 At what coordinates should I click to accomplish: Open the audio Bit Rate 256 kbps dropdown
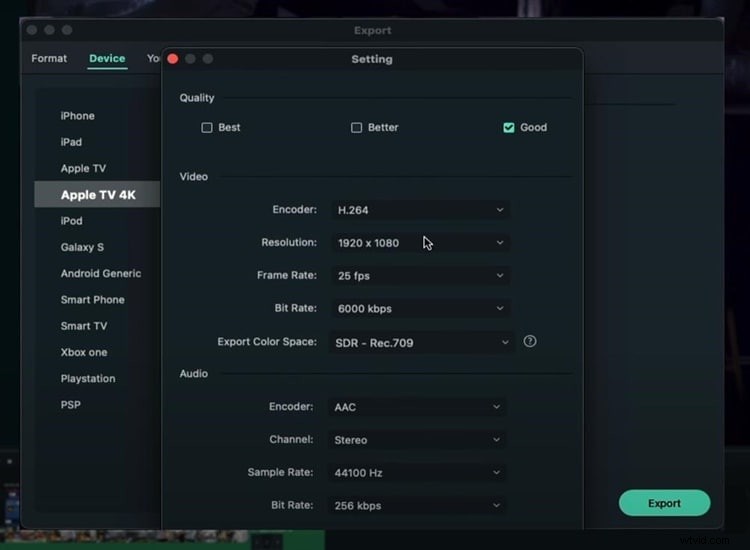pyautogui.click(x=417, y=506)
